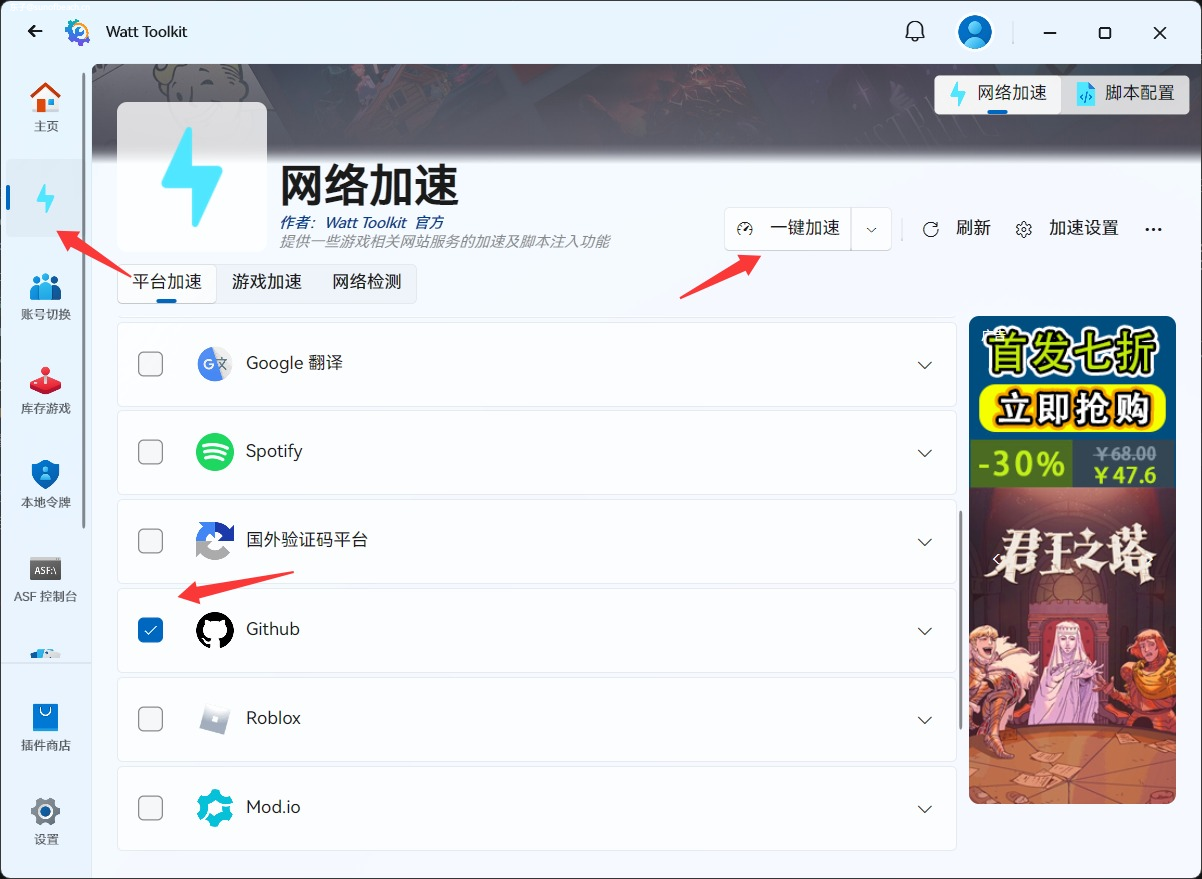Click the ad's previous arrow

coord(996,559)
